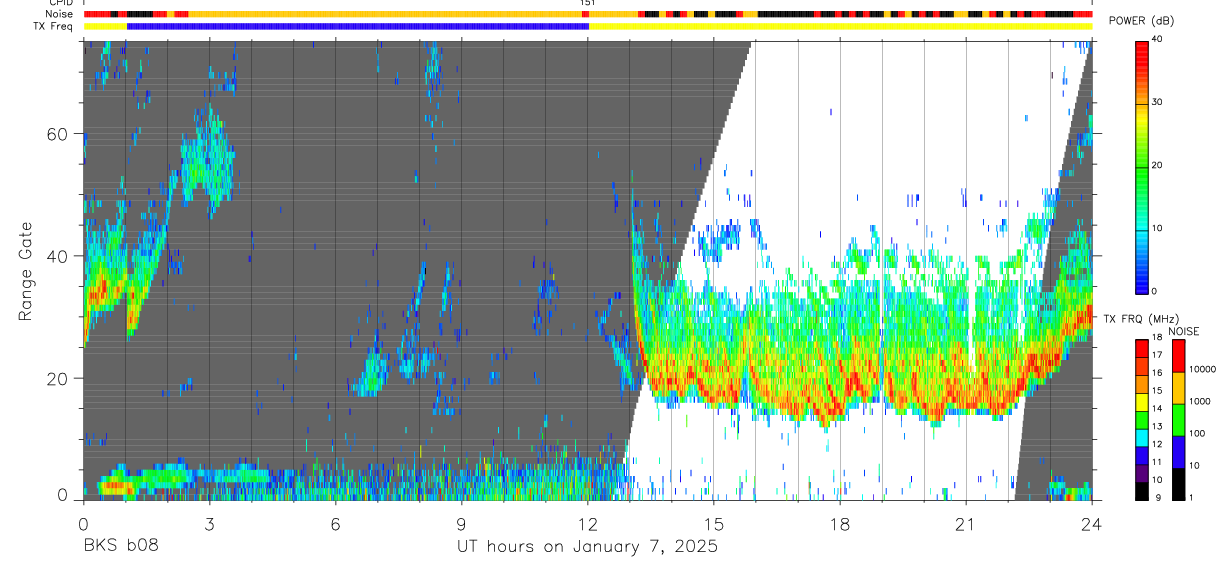
Task: Click the "Noise" row label at top left
Action: point(60,14)
